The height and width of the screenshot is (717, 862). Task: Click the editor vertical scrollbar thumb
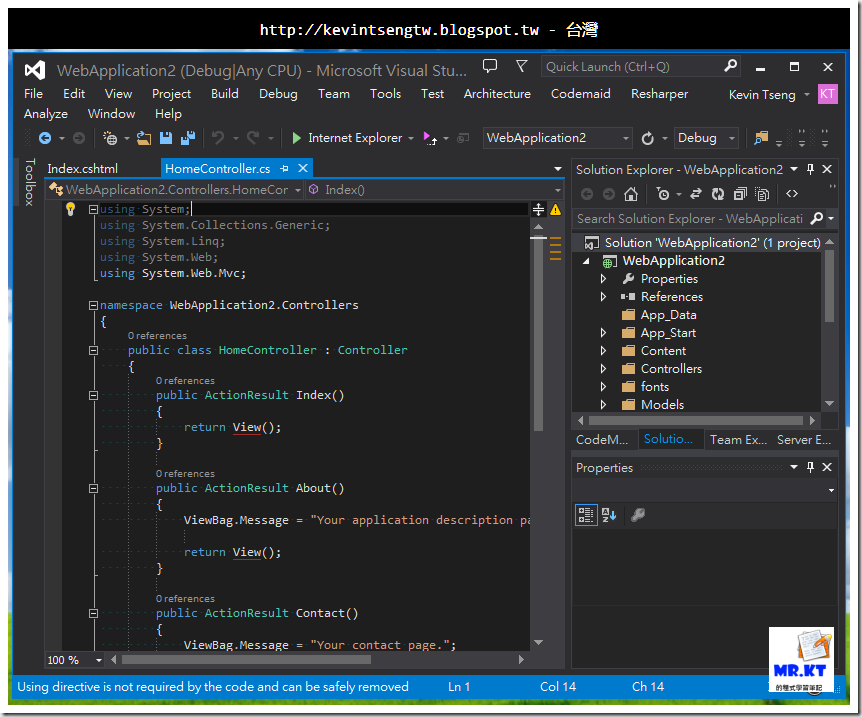[538, 333]
